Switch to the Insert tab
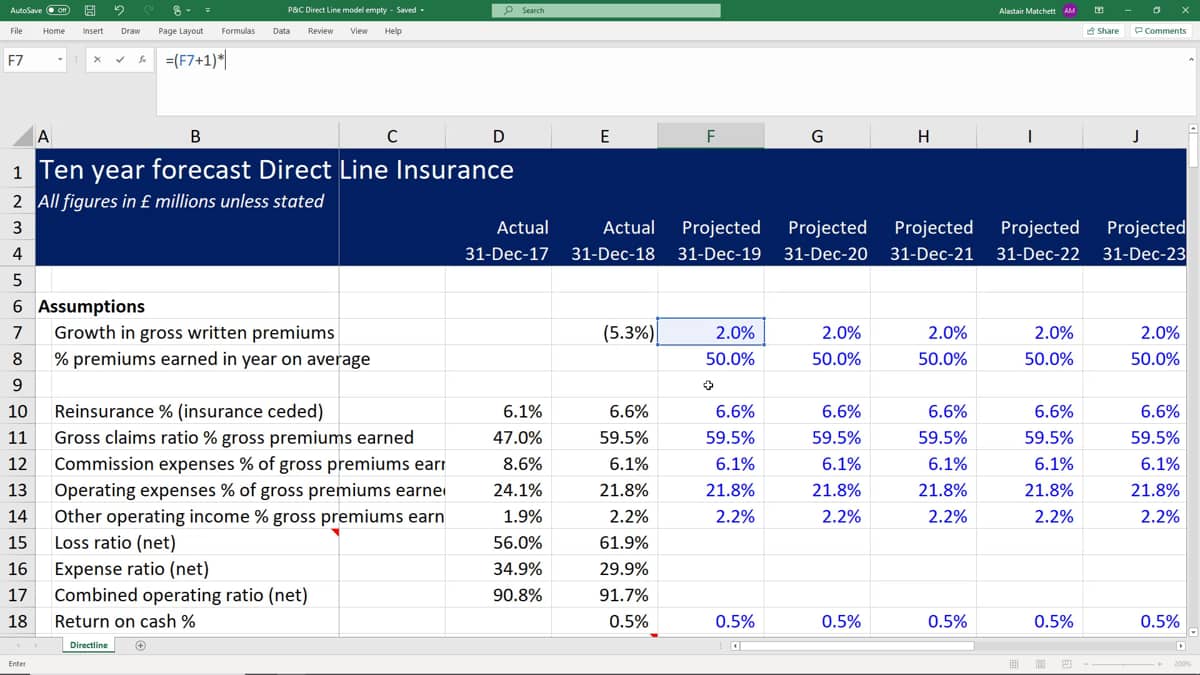This screenshot has width=1200, height=675. 93,31
